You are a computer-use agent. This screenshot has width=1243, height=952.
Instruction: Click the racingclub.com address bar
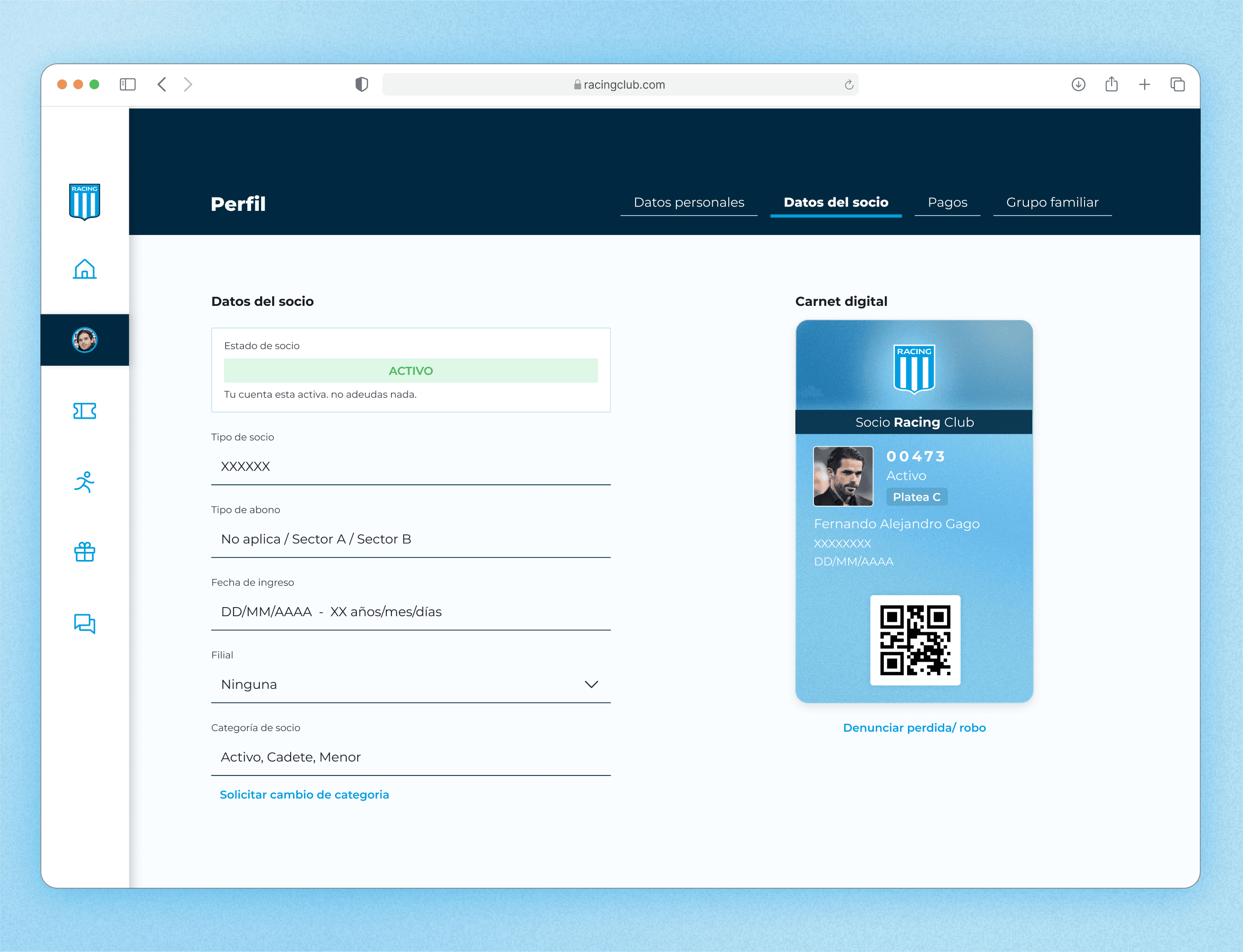click(x=620, y=84)
